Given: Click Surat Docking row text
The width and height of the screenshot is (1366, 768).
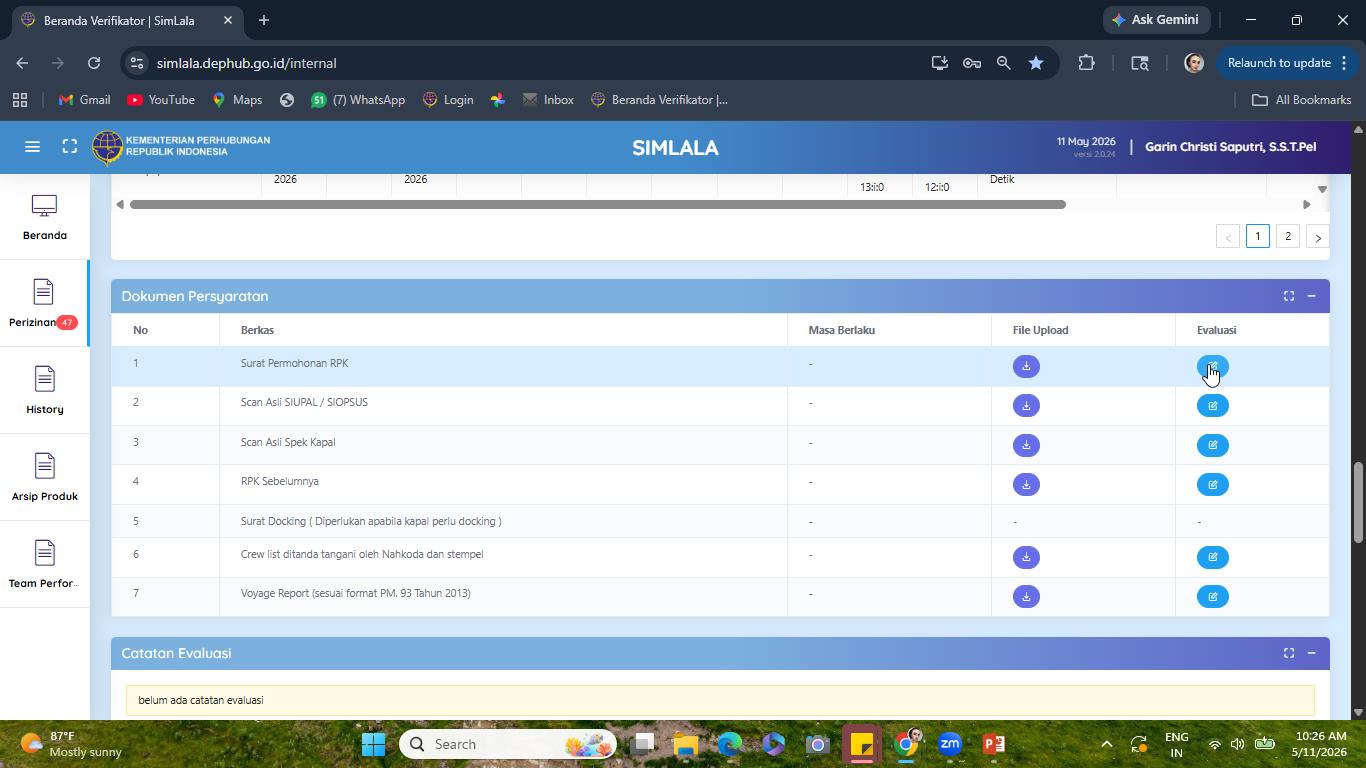Looking at the screenshot, I should 371,521.
